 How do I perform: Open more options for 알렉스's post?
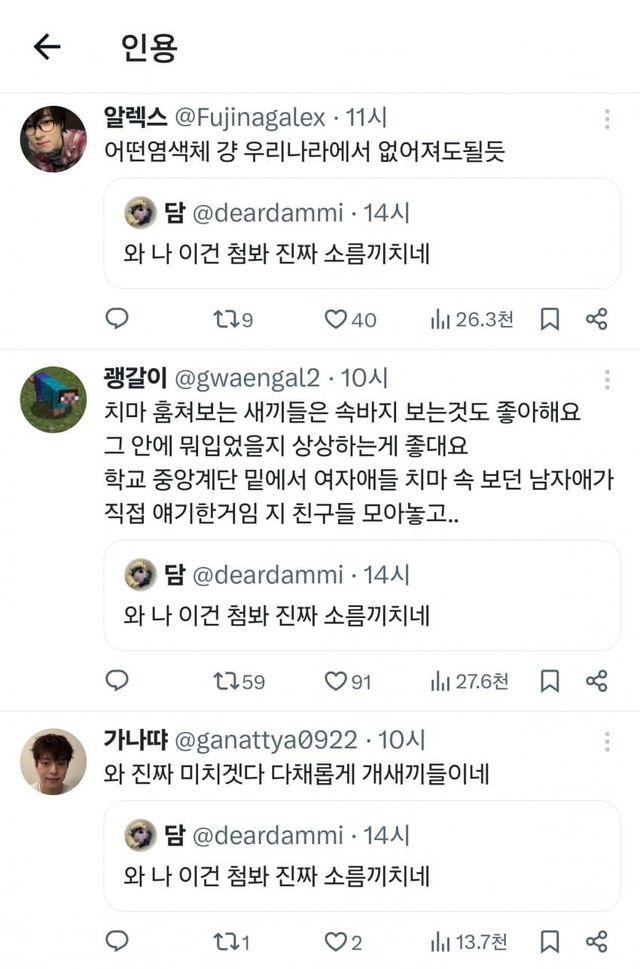click(x=607, y=119)
